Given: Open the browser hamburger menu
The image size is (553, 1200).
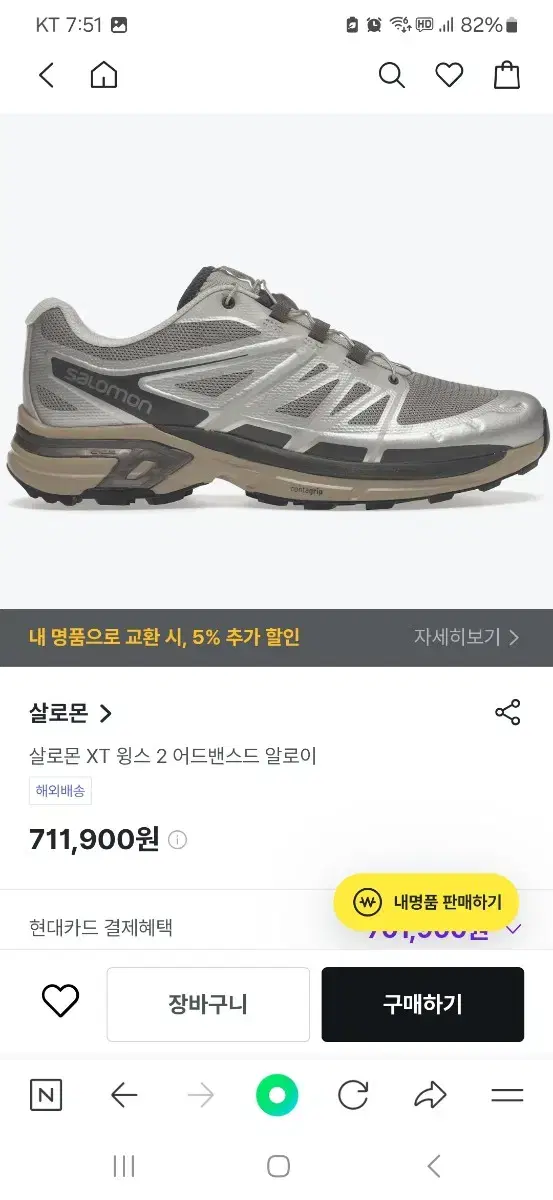Looking at the screenshot, I should click(x=507, y=1096).
